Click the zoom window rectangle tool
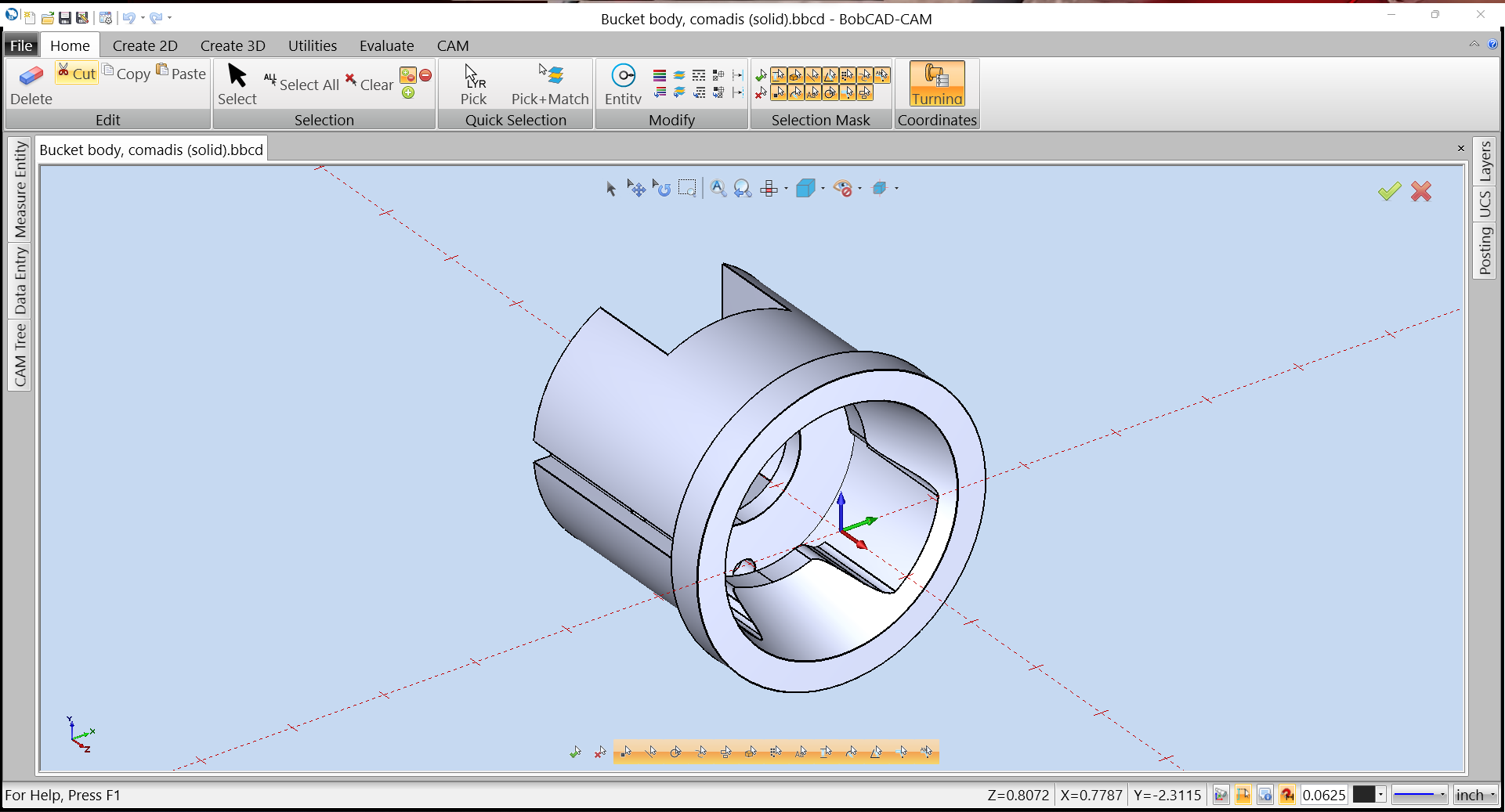This screenshot has height=812, width=1505. pos(687,188)
